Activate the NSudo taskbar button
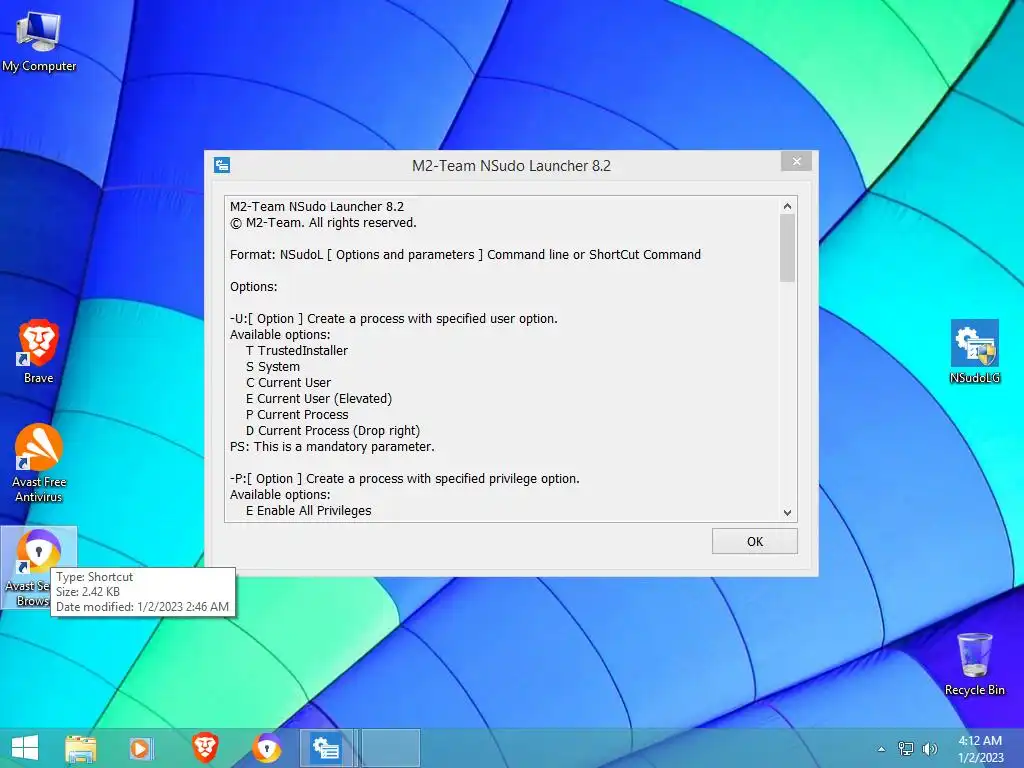This screenshot has width=1024, height=768. [x=326, y=748]
